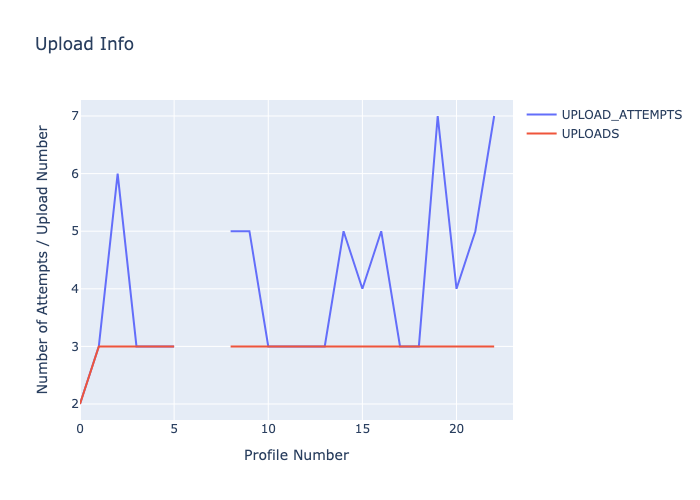Click the blue dip at profile 15
The image size is (700, 500).
362,289
